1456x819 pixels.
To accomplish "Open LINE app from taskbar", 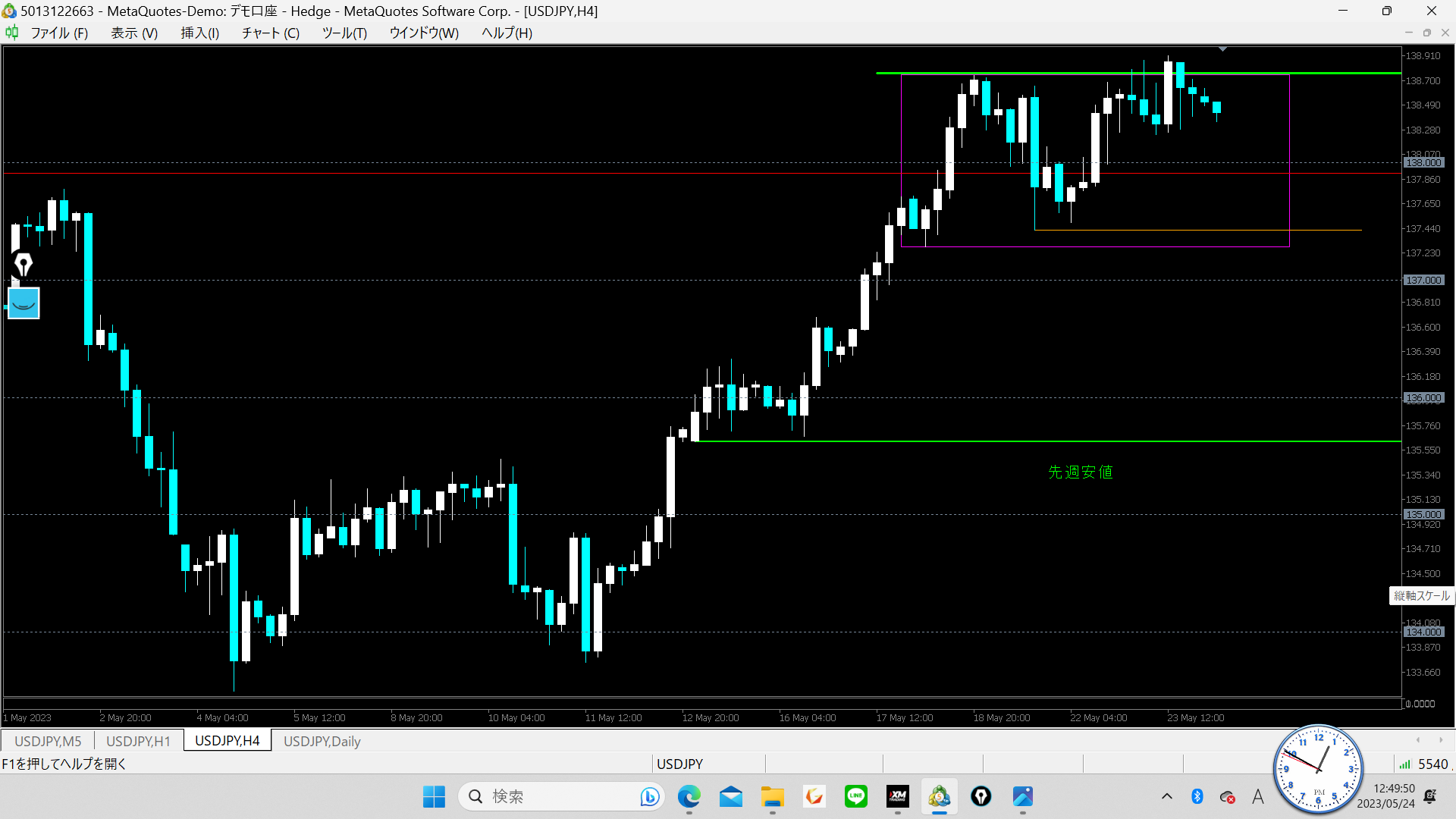I will point(855,796).
